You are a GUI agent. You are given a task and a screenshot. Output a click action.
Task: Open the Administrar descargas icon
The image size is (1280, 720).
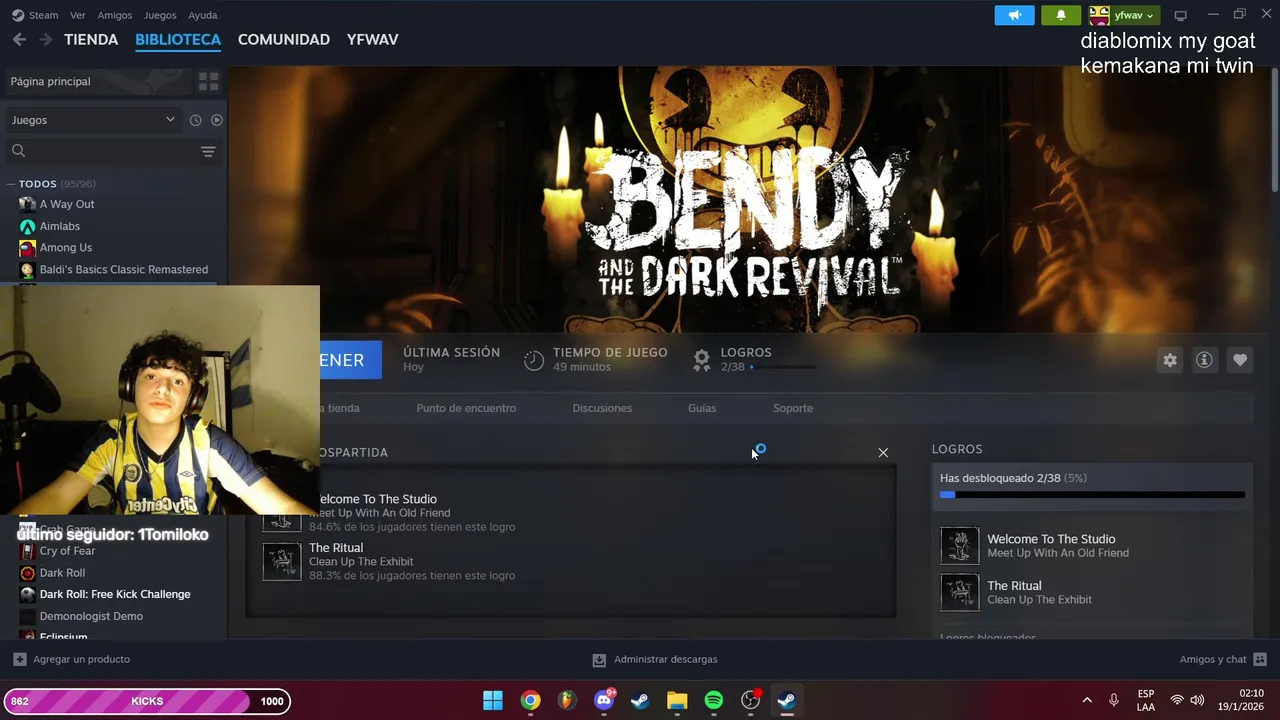pyautogui.click(x=599, y=660)
